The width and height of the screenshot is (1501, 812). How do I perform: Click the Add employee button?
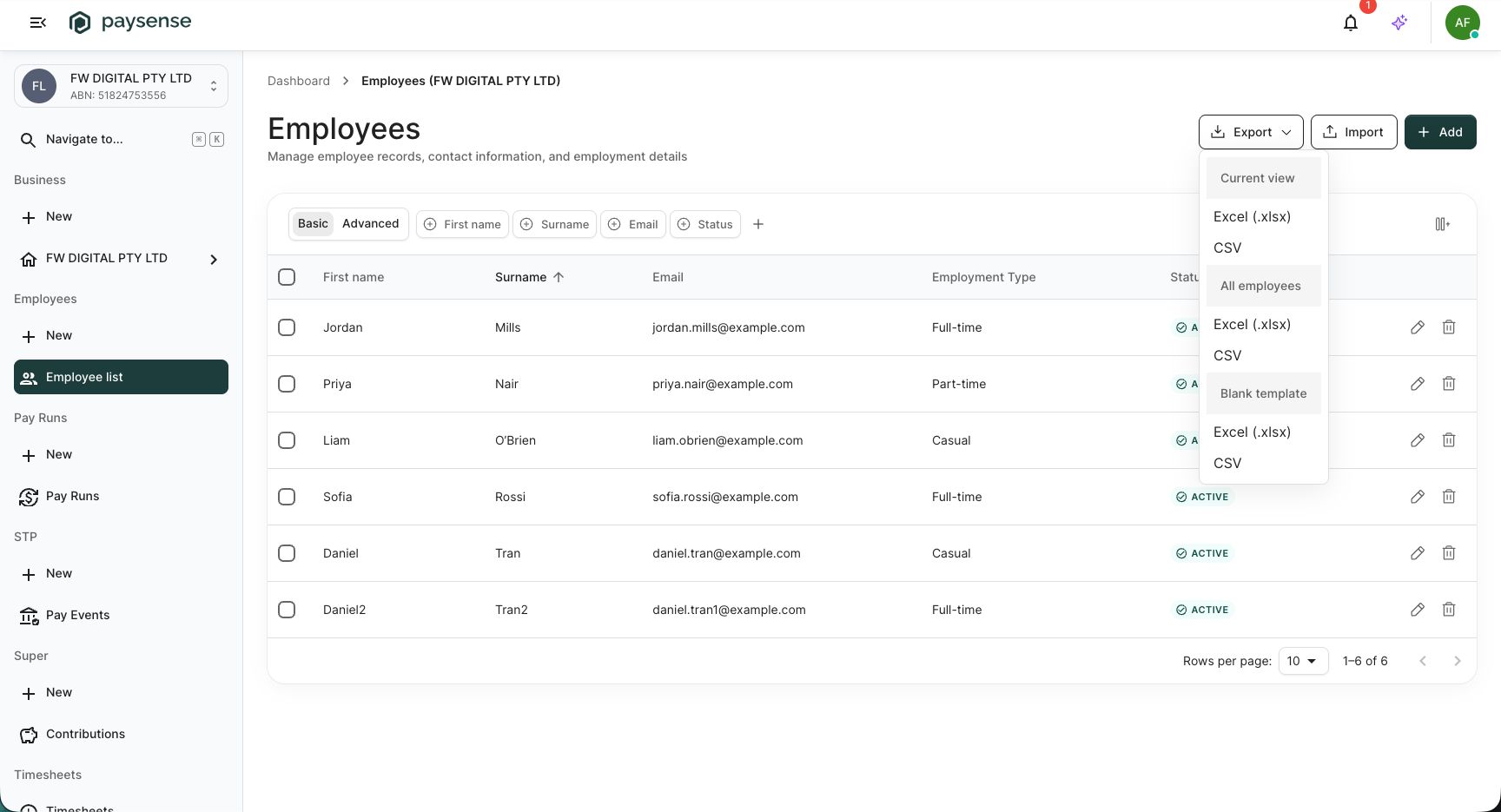[x=1440, y=132]
